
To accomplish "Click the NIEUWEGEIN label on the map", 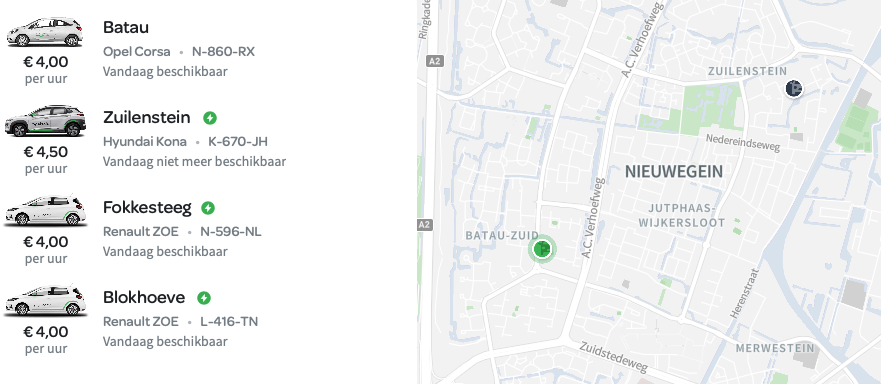I will (x=674, y=172).
